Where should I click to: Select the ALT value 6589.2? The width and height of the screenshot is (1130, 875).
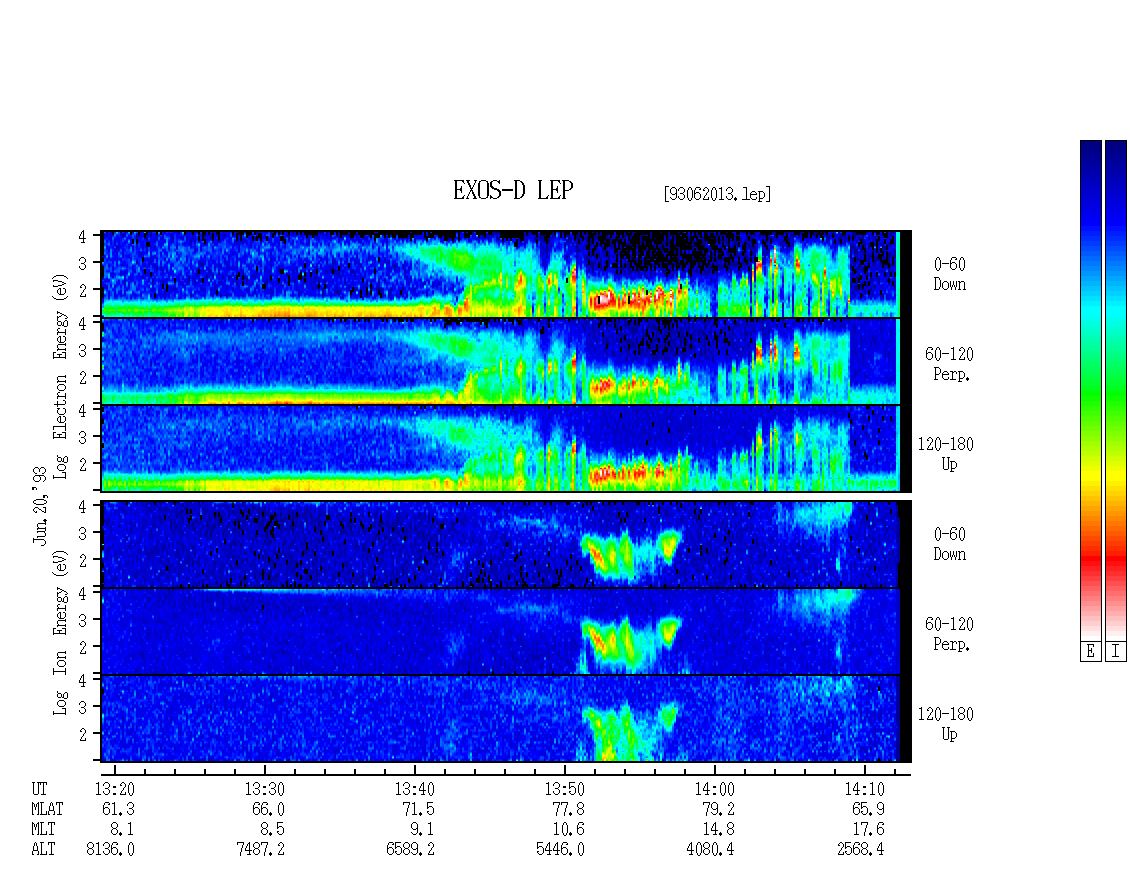(x=410, y=850)
